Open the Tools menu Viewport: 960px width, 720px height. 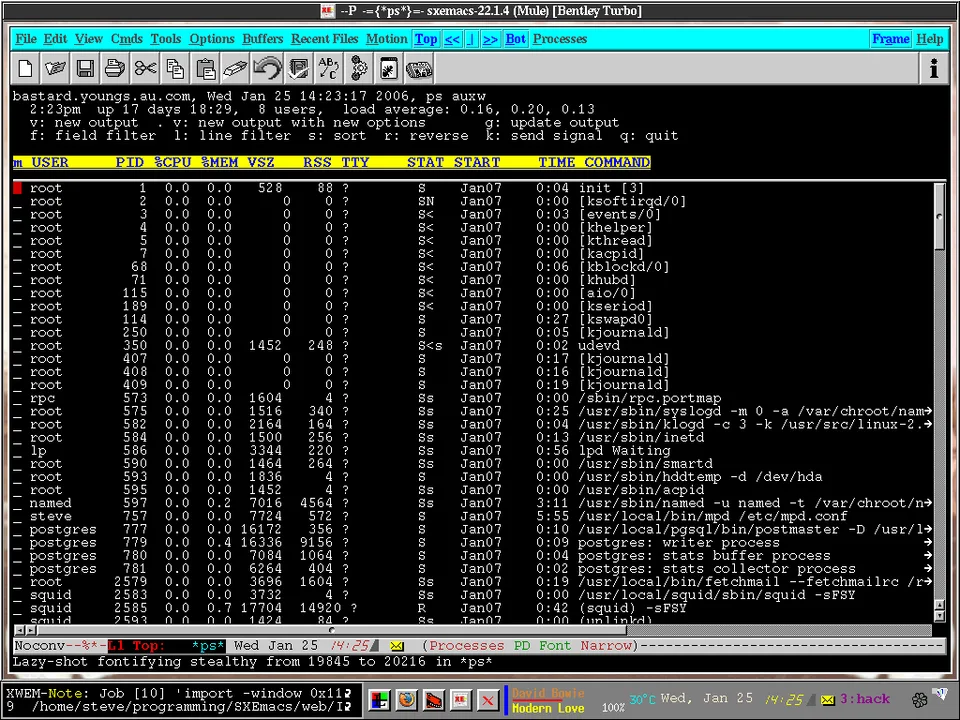[166, 39]
